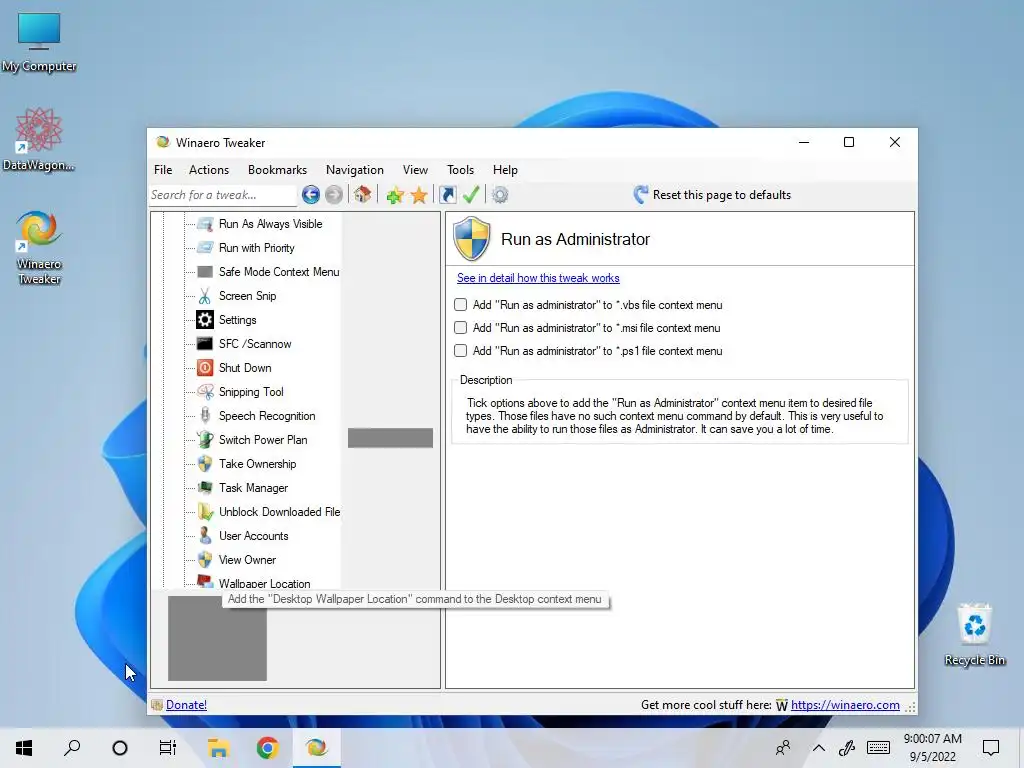Select Switch Power Plan tree item

coord(263,440)
